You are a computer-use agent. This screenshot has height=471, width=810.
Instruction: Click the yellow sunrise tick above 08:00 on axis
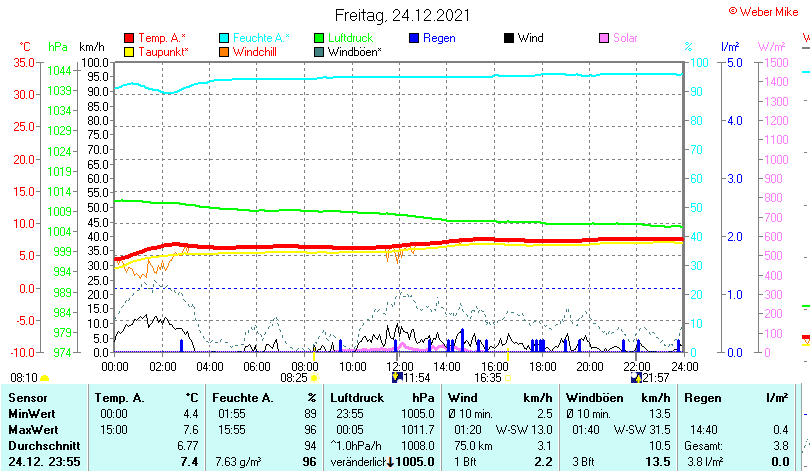314,354
